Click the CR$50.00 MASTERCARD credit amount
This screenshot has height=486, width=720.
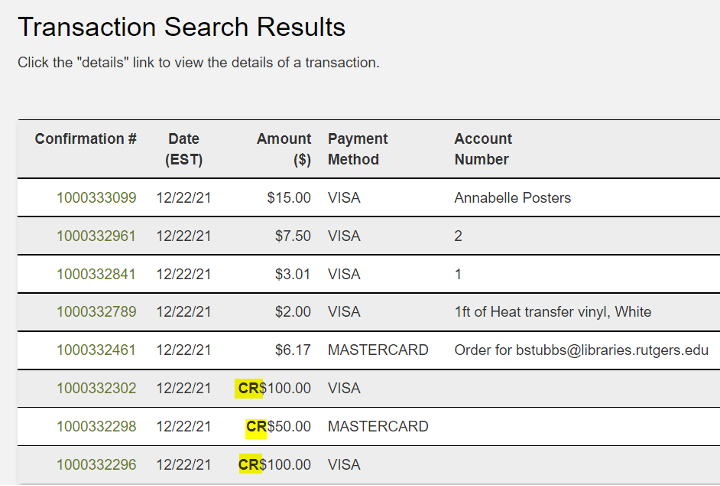pyautogui.click(x=279, y=427)
